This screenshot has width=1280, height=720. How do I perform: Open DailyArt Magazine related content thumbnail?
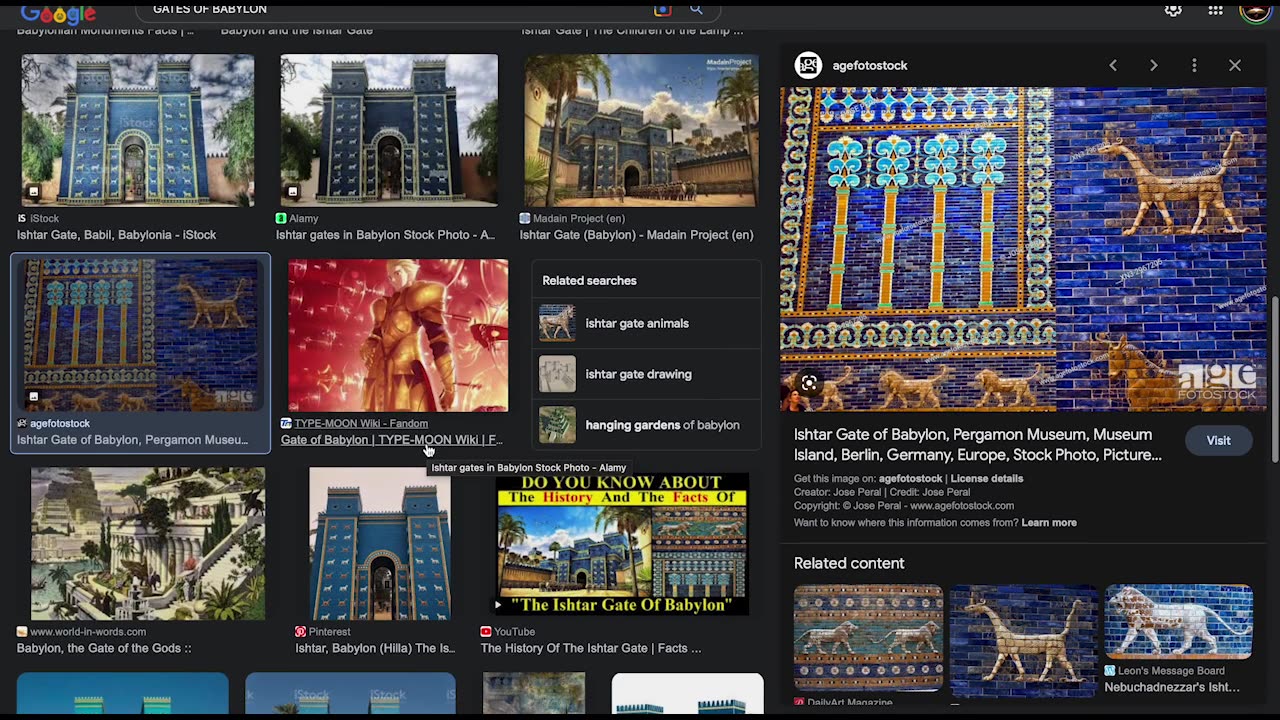pyautogui.click(x=868, y=639)
